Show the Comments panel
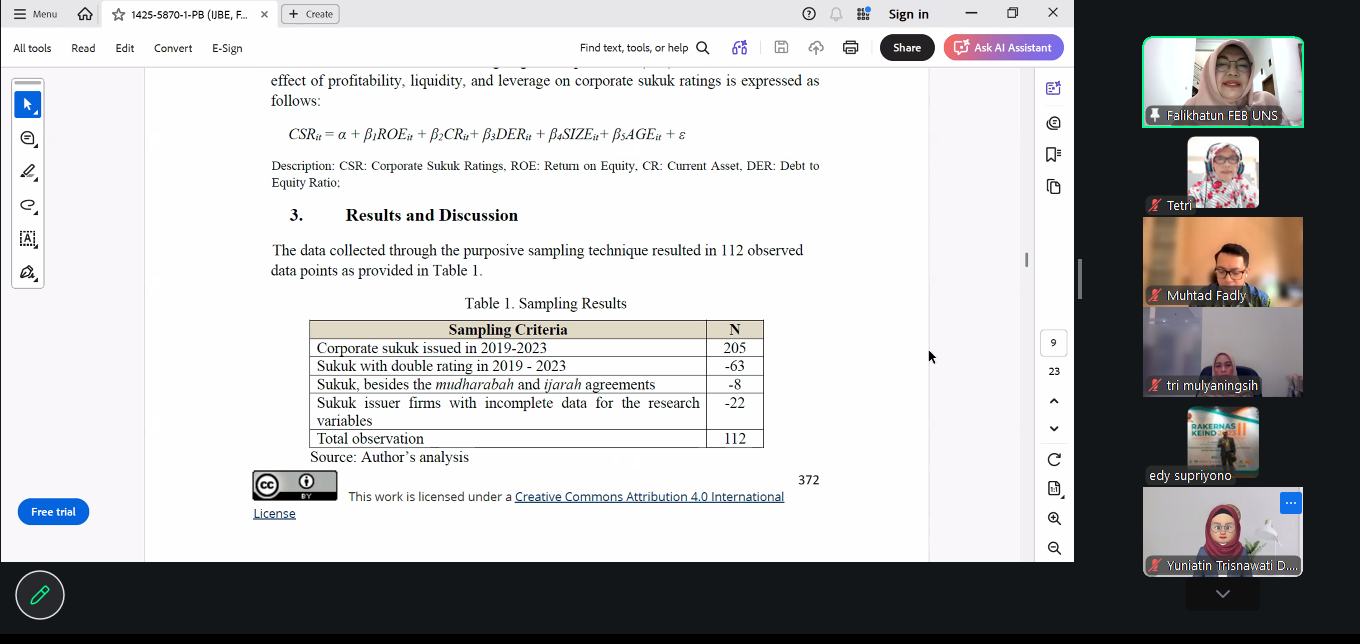The image size is (1360, 644). coord(1053,123)
